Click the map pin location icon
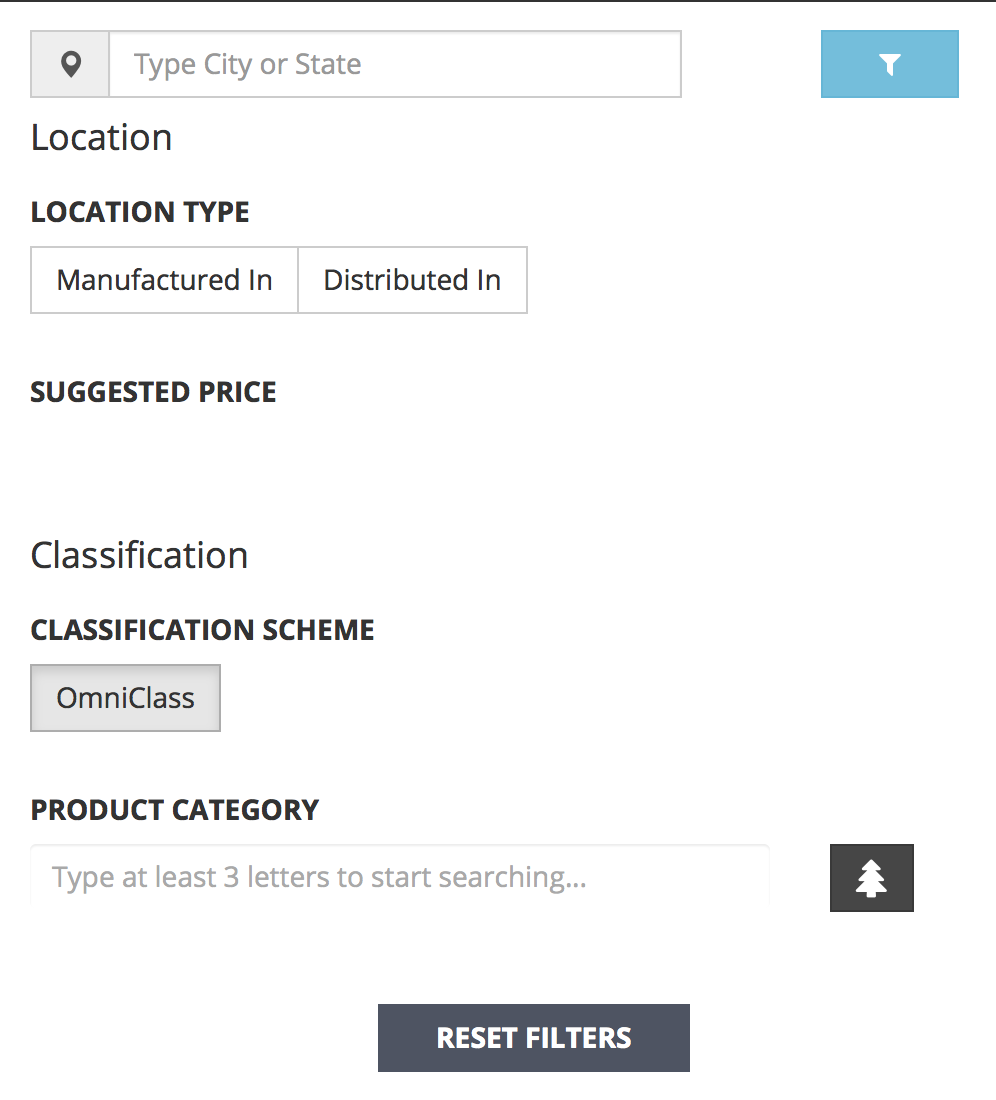 [x=71, y=65]
